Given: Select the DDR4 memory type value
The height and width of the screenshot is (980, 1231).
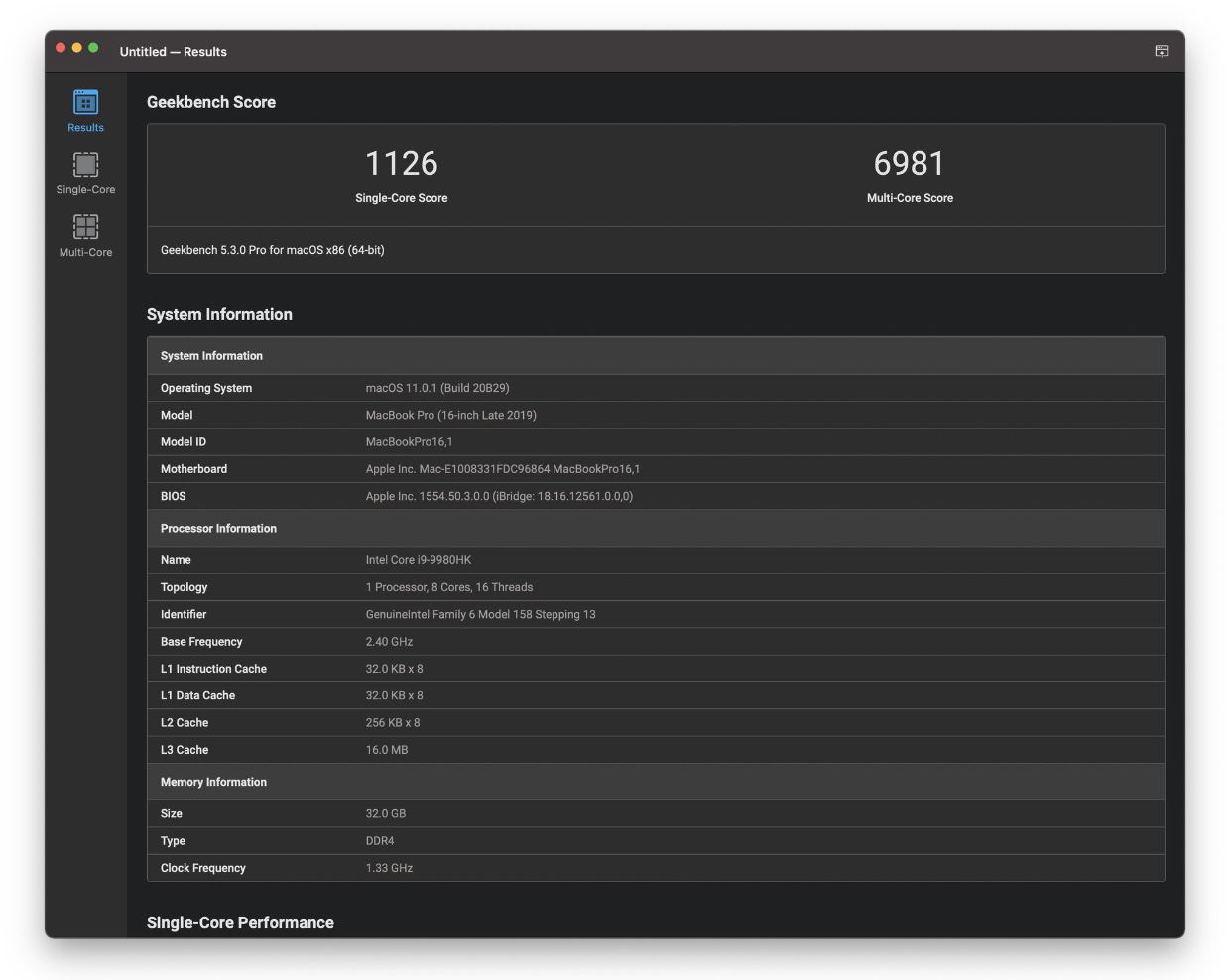Looking at the screenshot, I should pyautogui.click(x=380, y=841).
